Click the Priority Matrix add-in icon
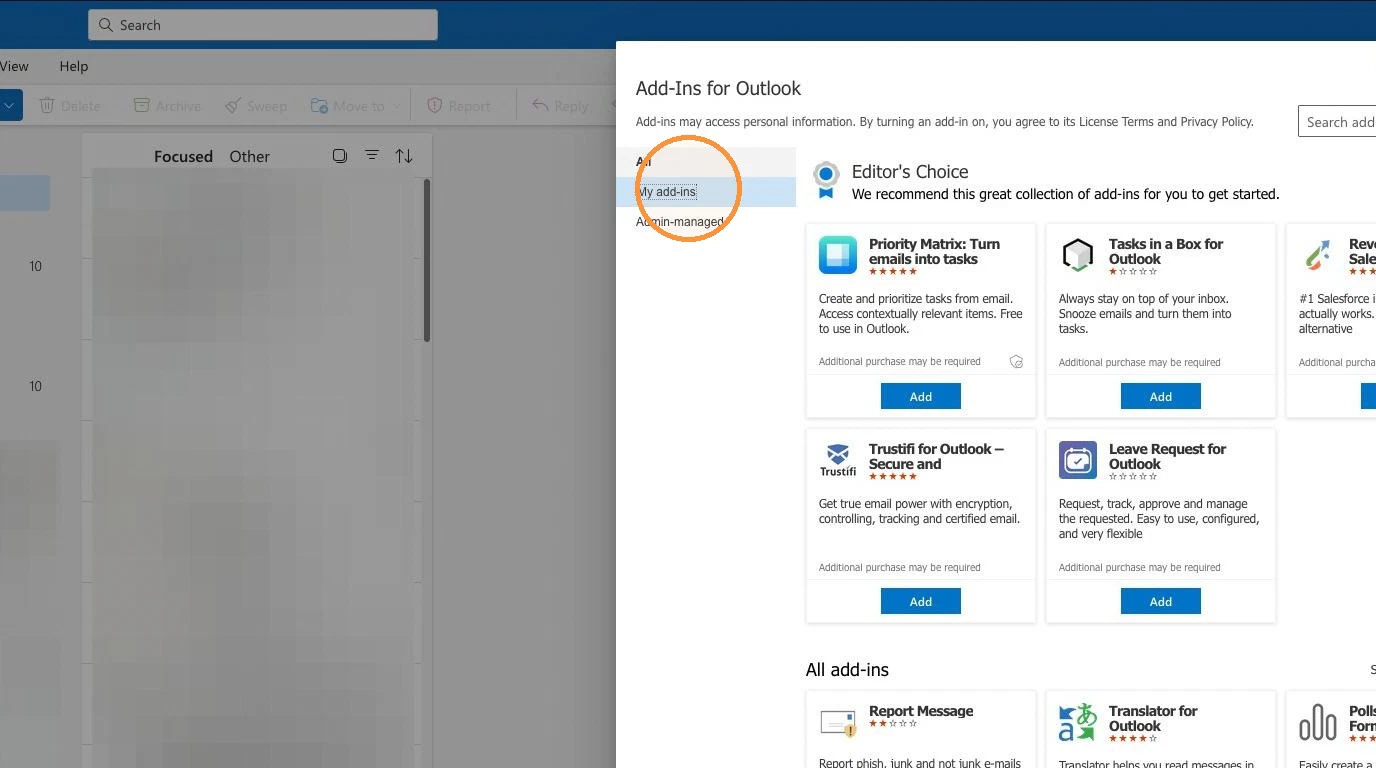The height and width of the screenshot is (768, 1376). (x=838, y=255)
